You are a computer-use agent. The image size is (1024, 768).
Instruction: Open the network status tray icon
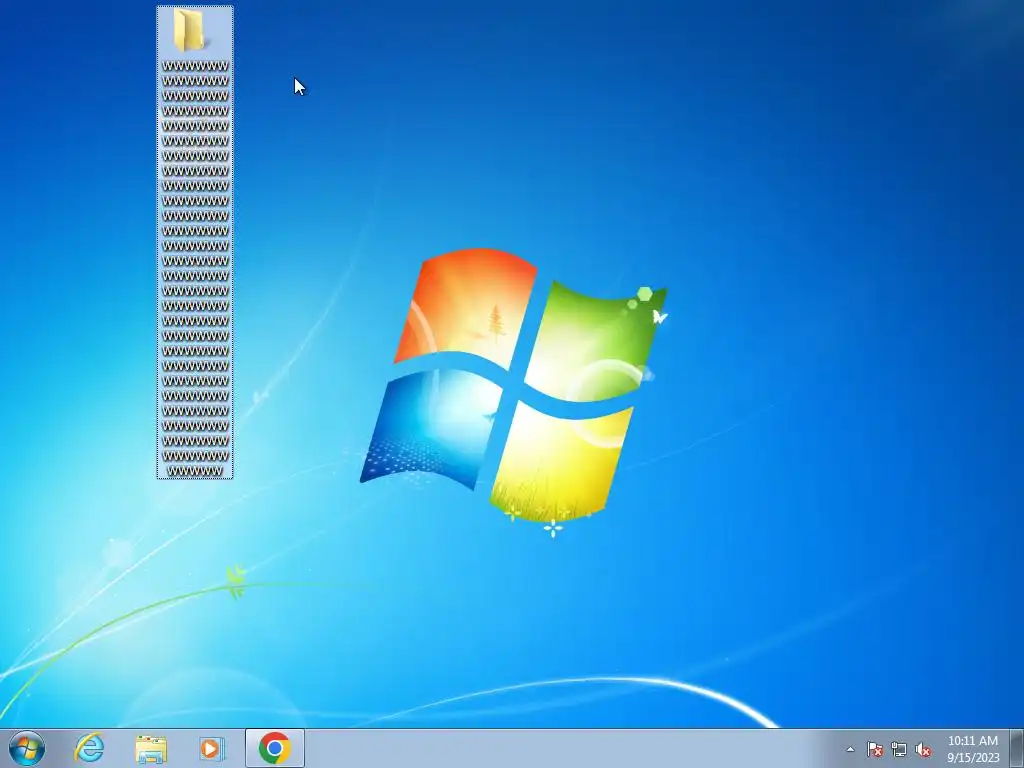(x=899, y=749)
